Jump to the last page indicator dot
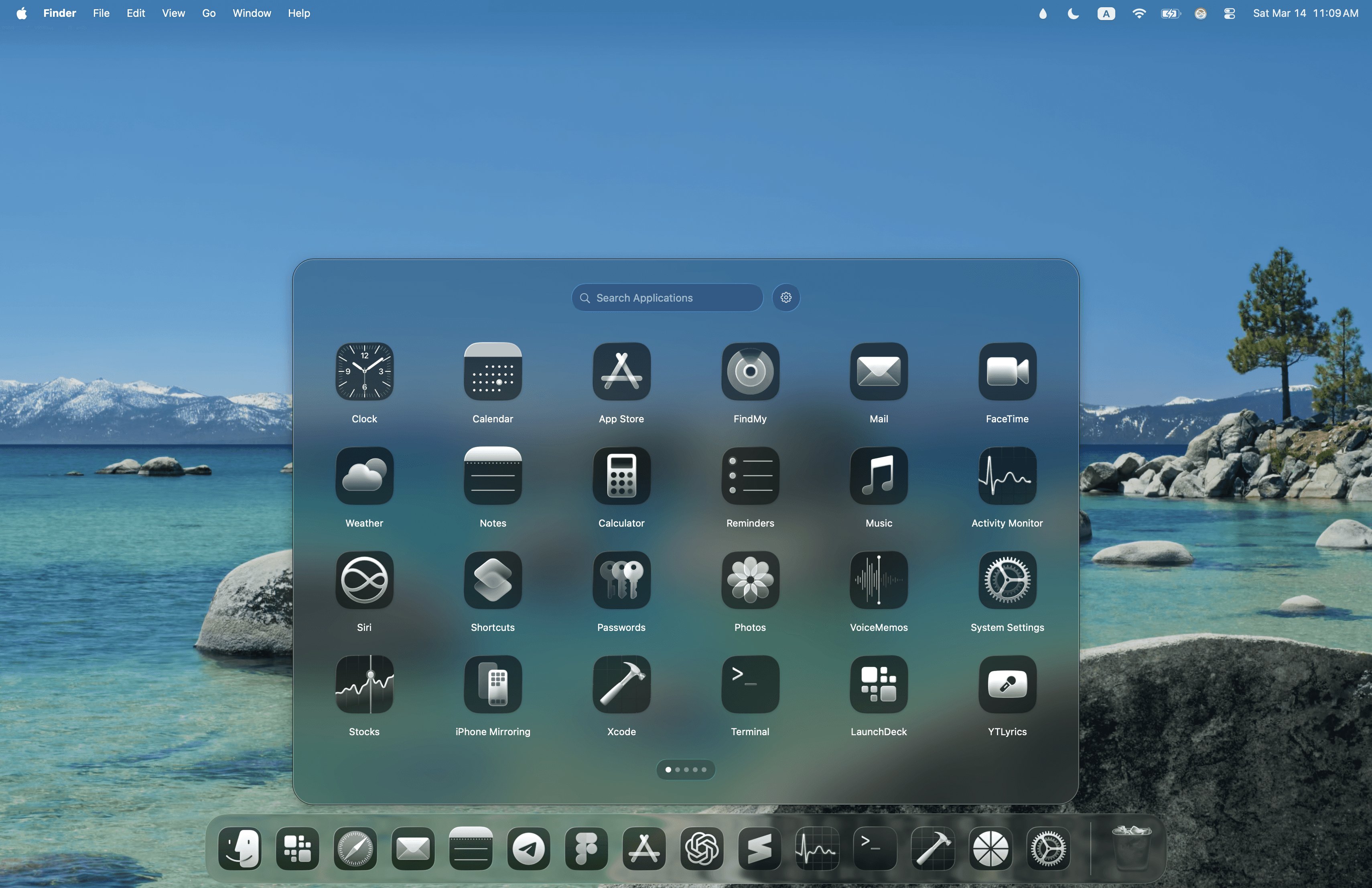 click(x=704, y=770)
